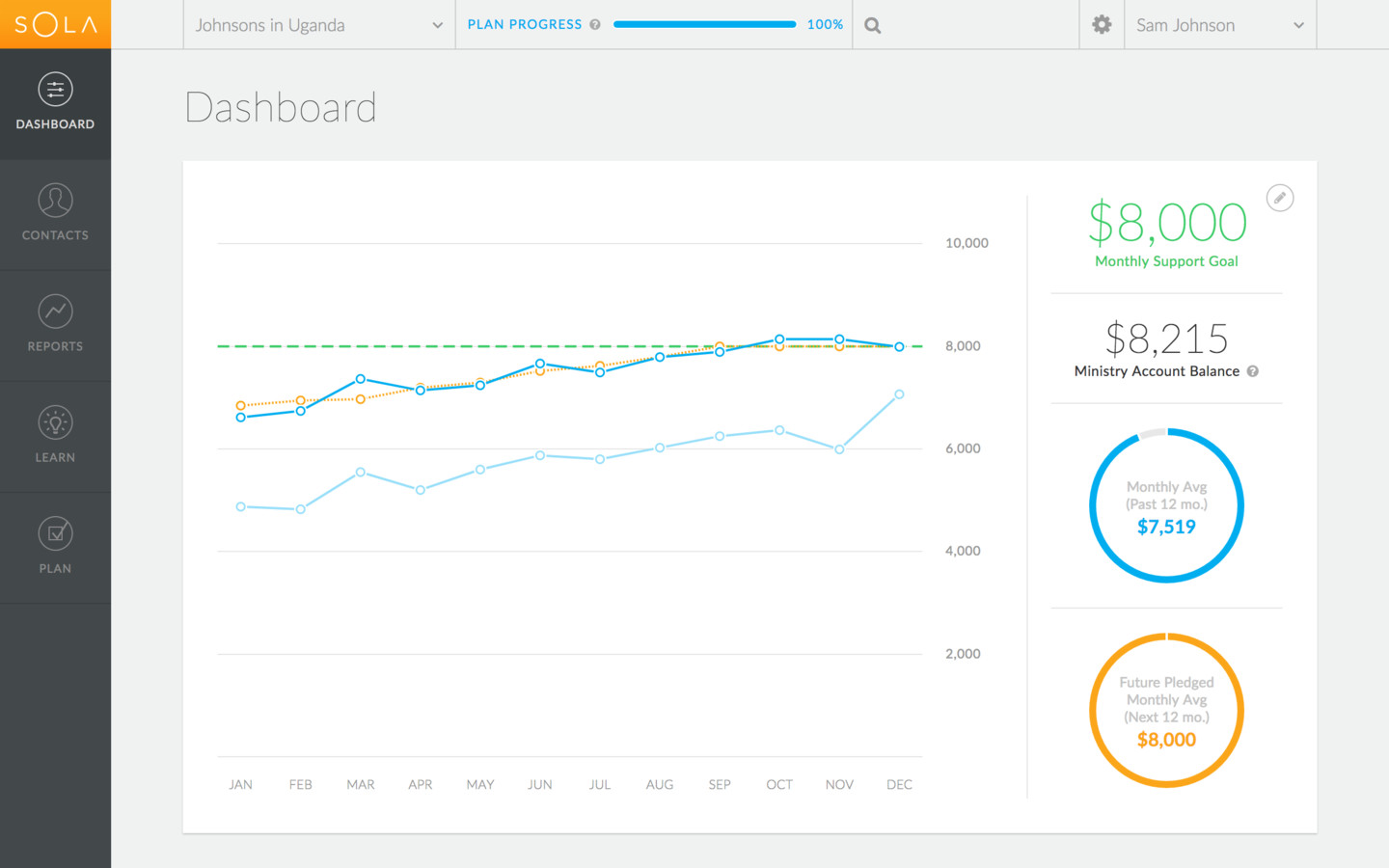Open search with the magnifier icon
This screenshot has height=868, width=1389.
pos(871,24)
